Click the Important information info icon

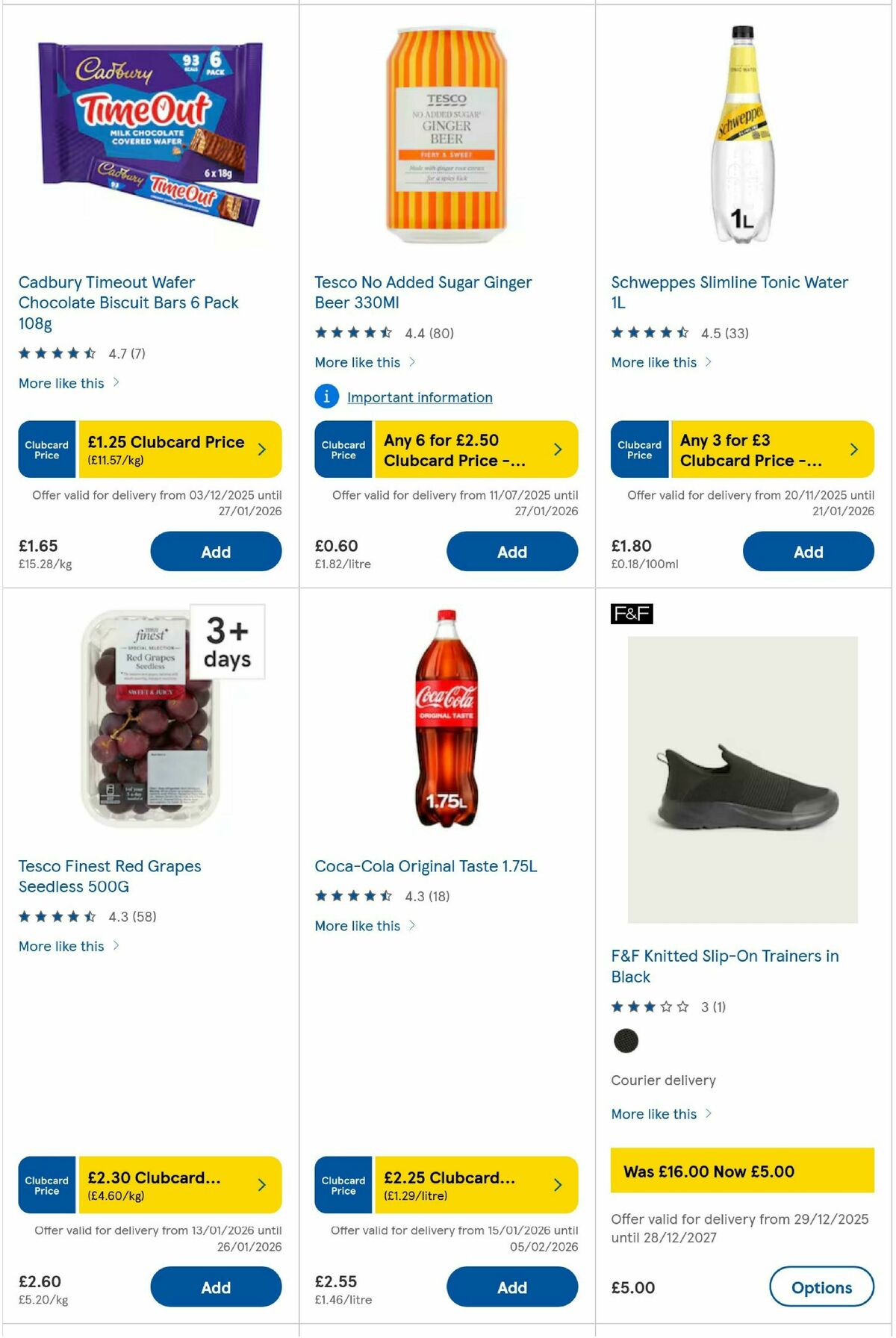coord(326,396)
